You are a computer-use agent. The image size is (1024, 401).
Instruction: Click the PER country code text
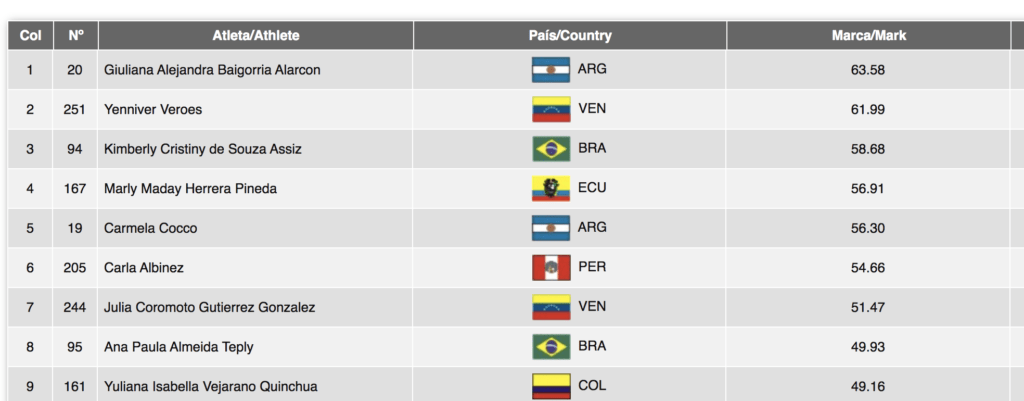592,267
